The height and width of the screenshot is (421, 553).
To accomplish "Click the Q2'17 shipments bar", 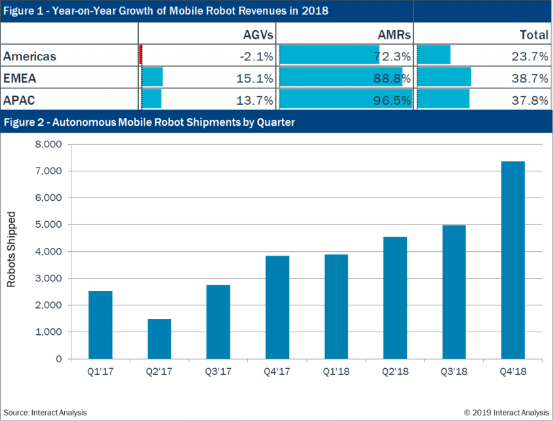I will pos(159,339).
